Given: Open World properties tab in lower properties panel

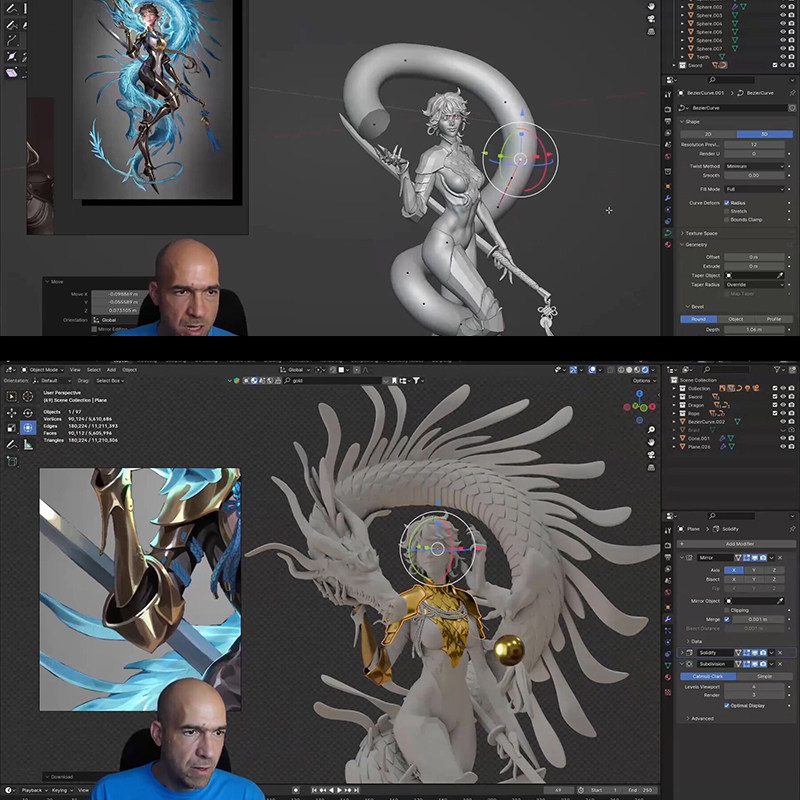Looking at the screenshot, I should (668, 592).
